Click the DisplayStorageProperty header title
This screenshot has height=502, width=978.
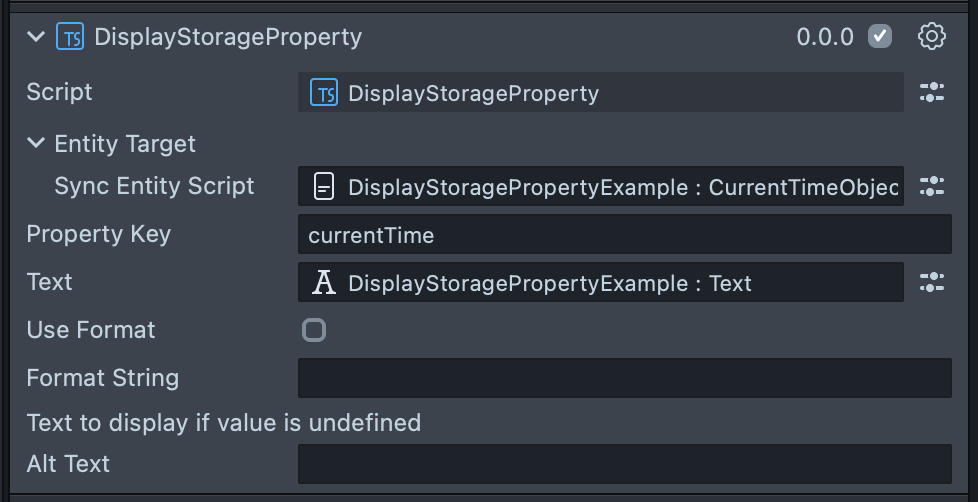[x=228, y=37]
